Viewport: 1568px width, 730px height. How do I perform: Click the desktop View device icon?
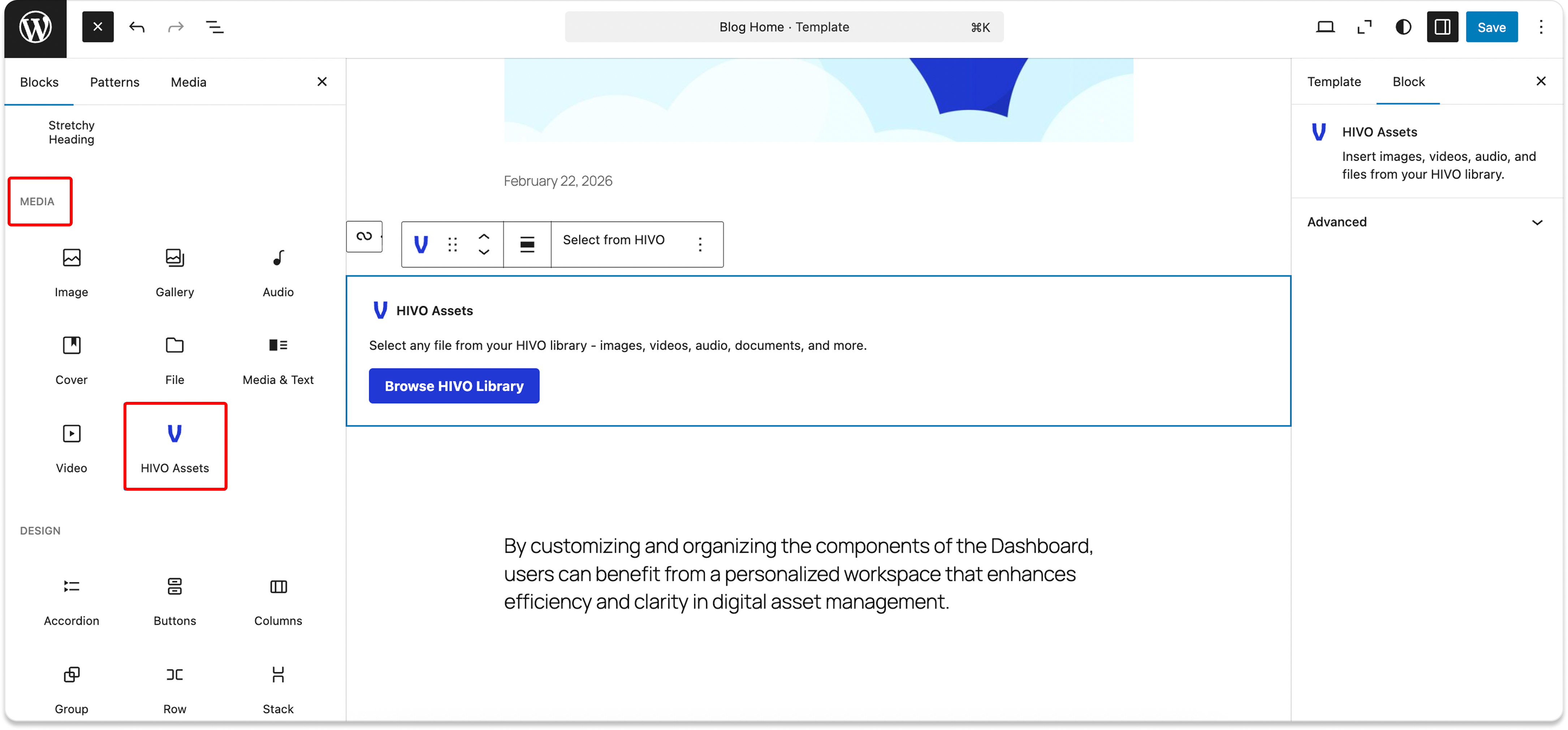[x=1325, y=27]
